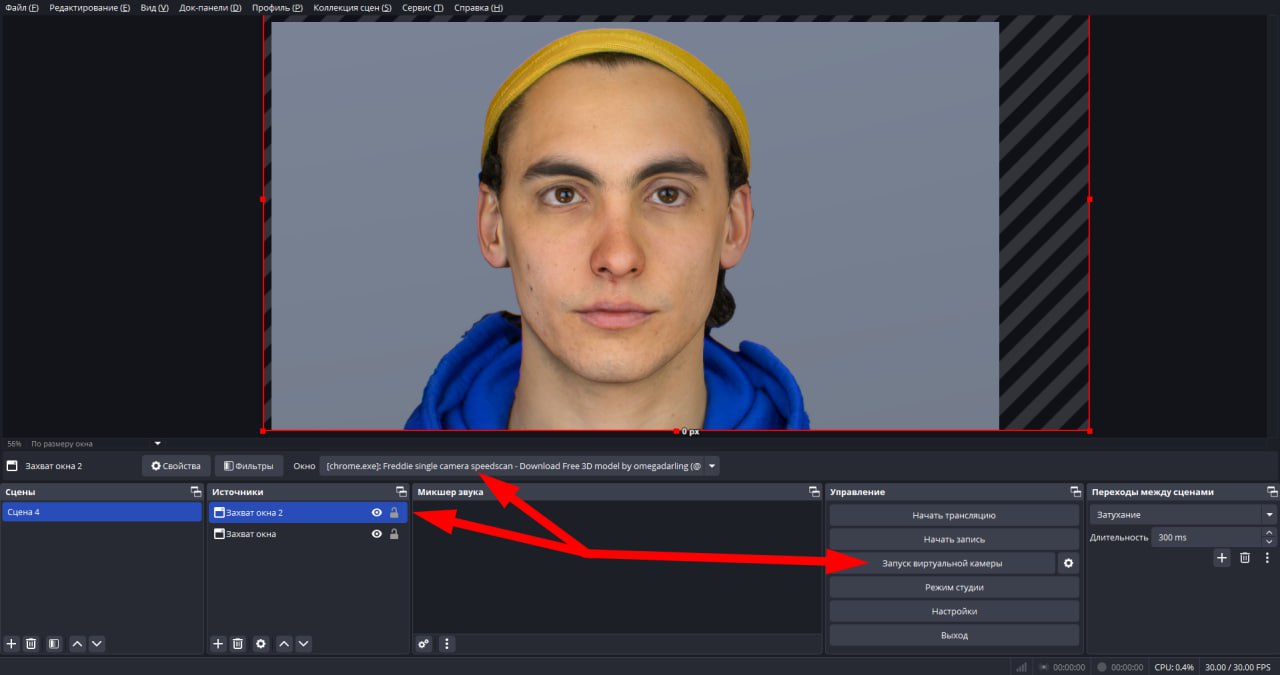Click 'Начать запись' button

954,539
